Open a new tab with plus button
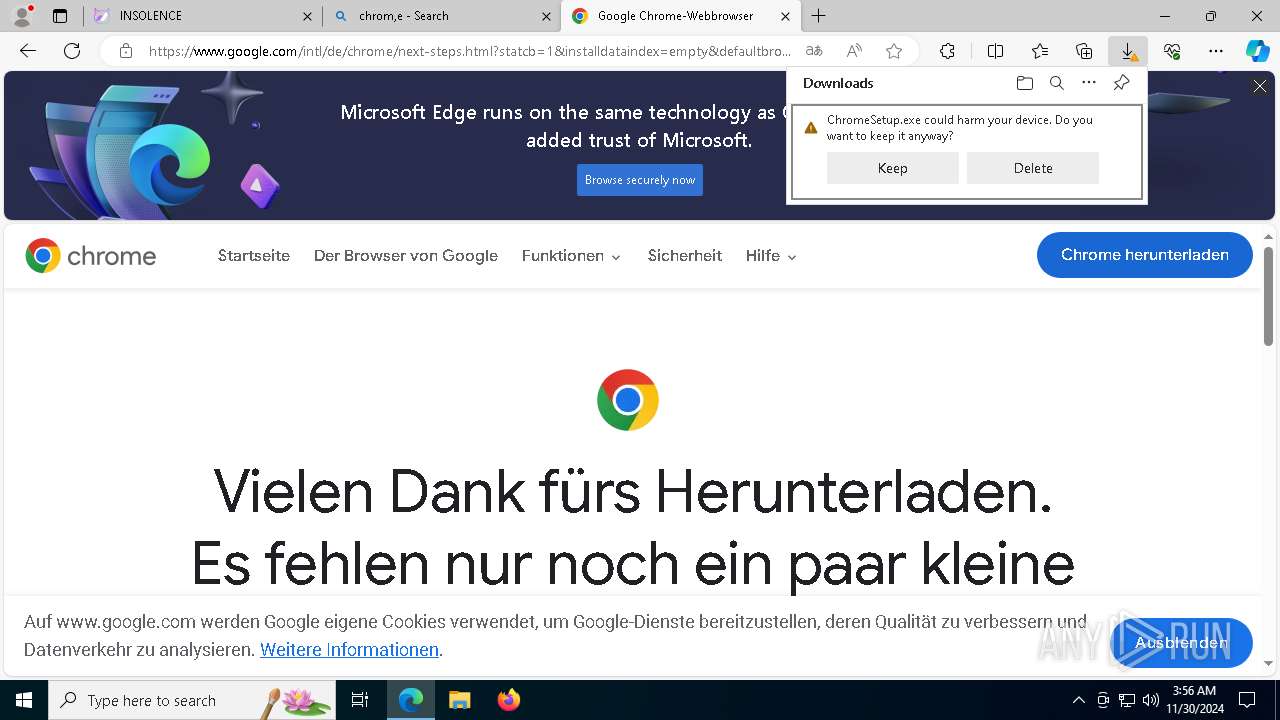This screenshot has width=1280, height=720. tap(818, 16)
